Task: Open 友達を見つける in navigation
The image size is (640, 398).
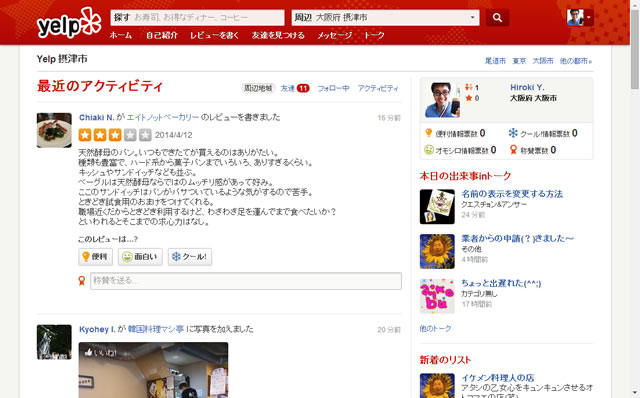Action: [x=278, y=36]
